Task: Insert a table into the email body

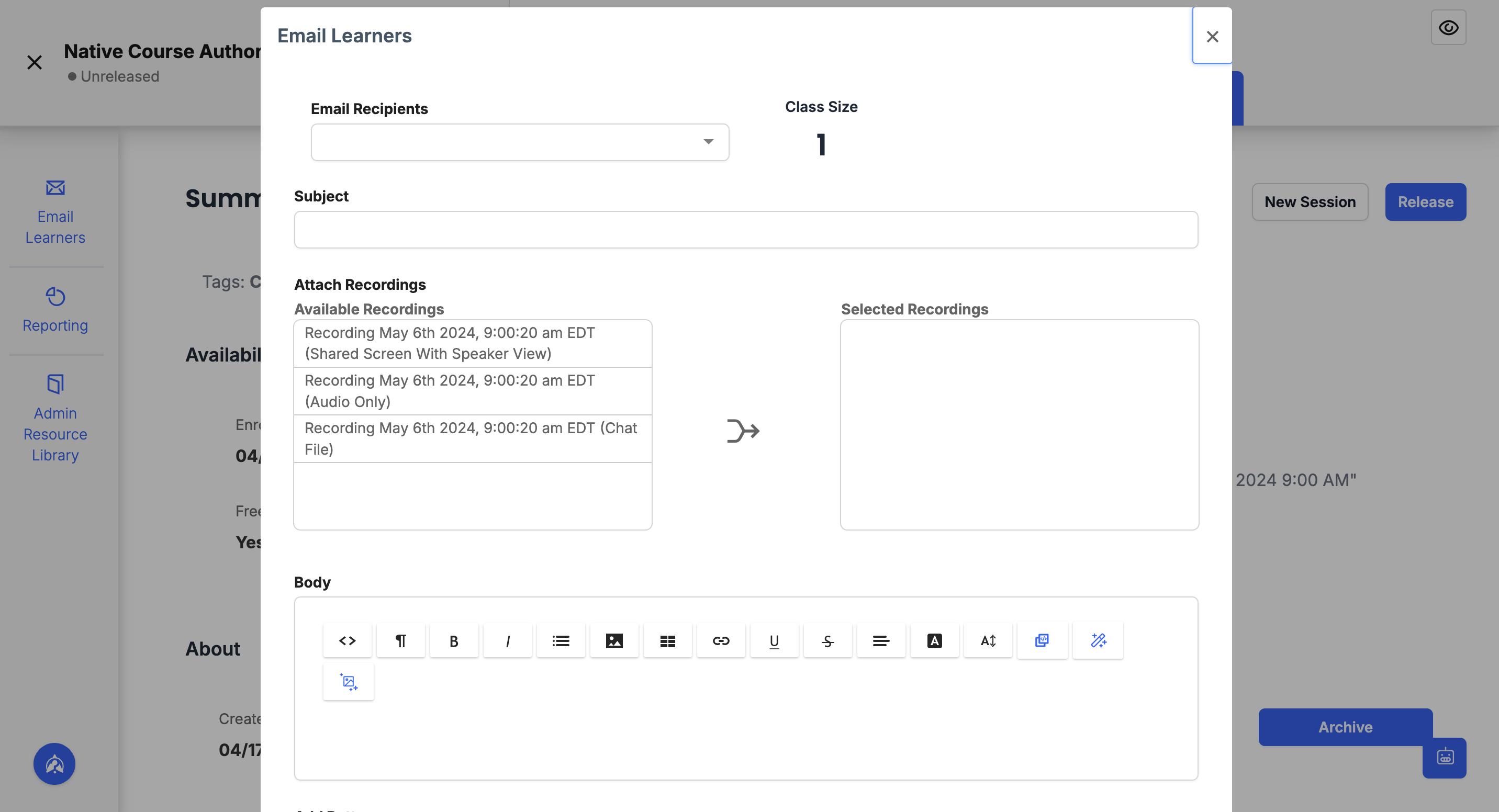Action: (x=667, y=640)
